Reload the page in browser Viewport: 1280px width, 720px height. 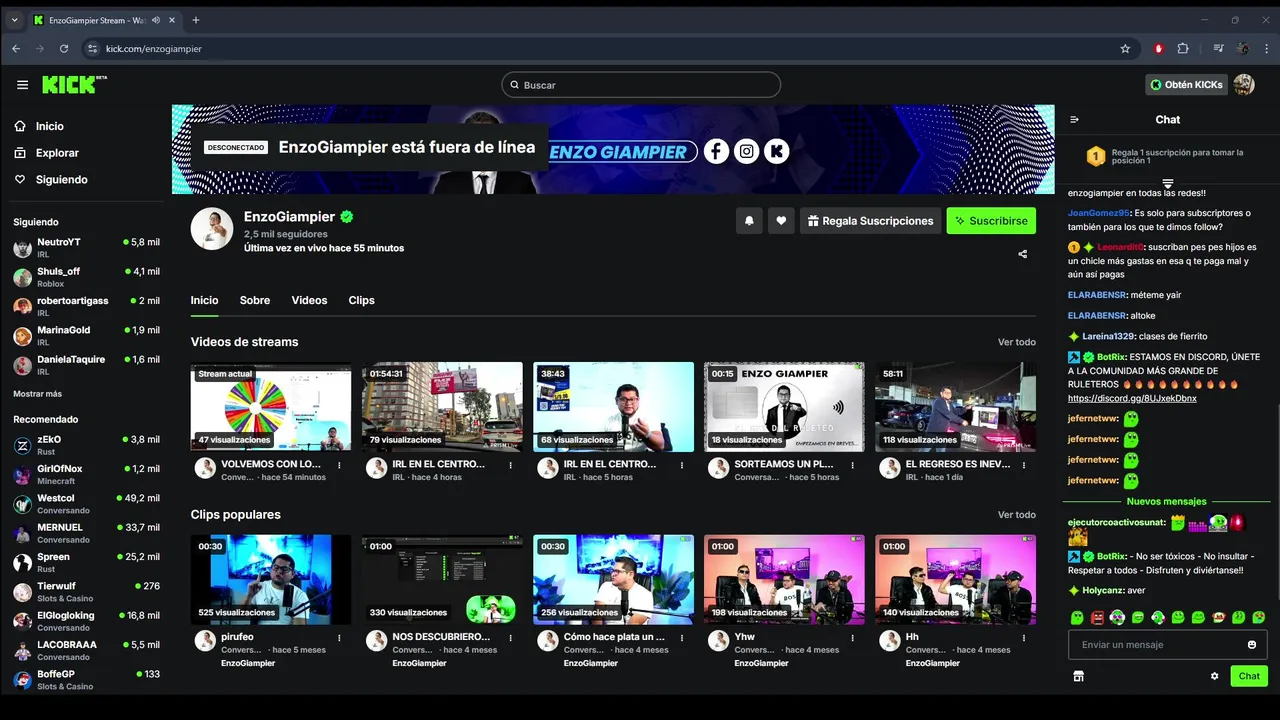(64, 48)
